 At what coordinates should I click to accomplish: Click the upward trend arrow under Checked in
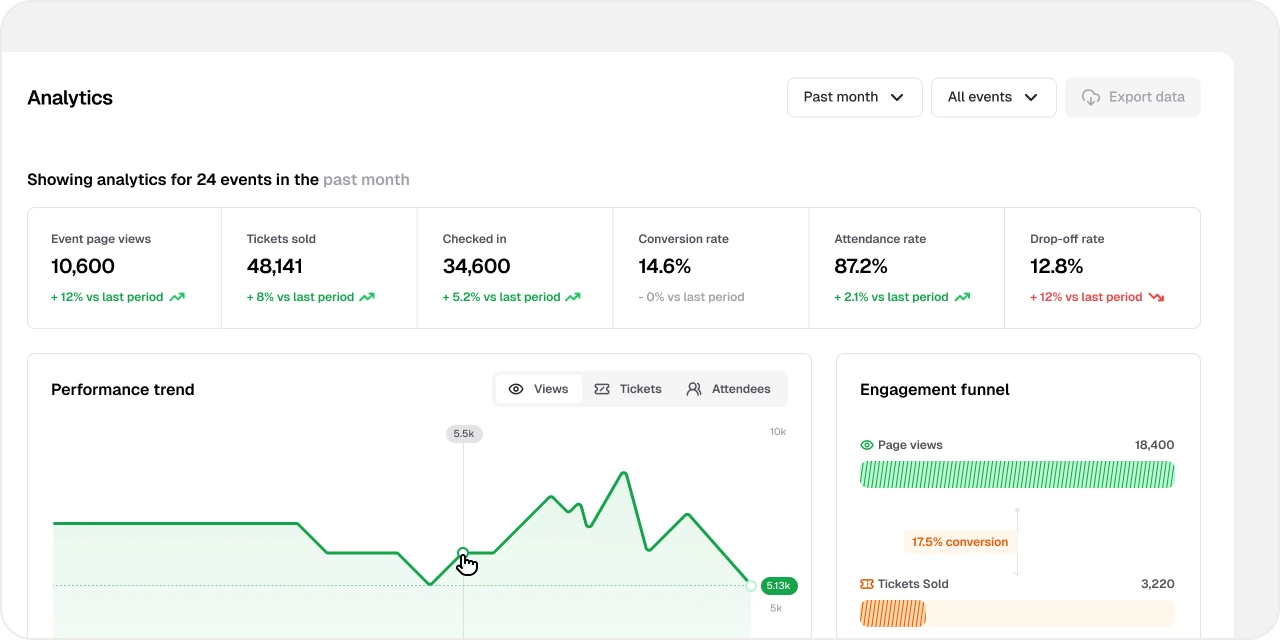coord(573,297)
